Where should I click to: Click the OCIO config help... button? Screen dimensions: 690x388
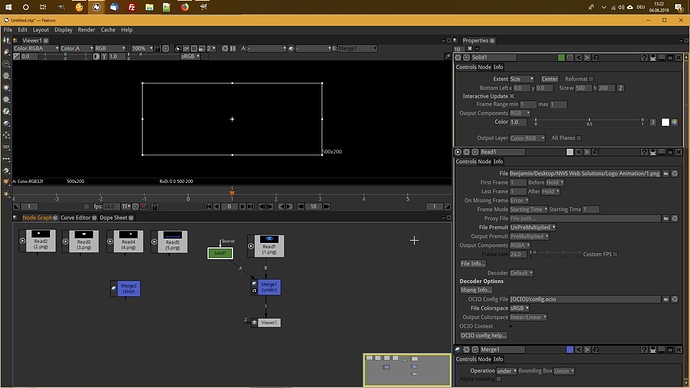483,335
